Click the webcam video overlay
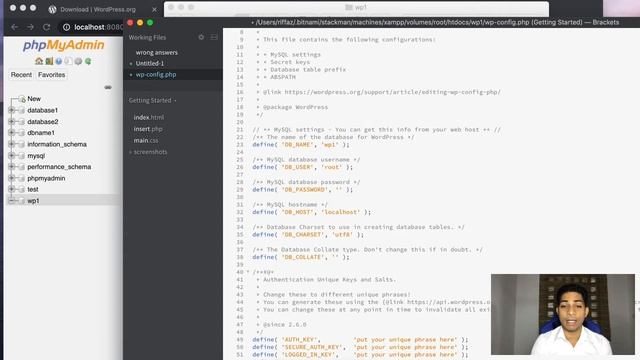Viewport: 640px width, 360px height. [x=563, y=314]
